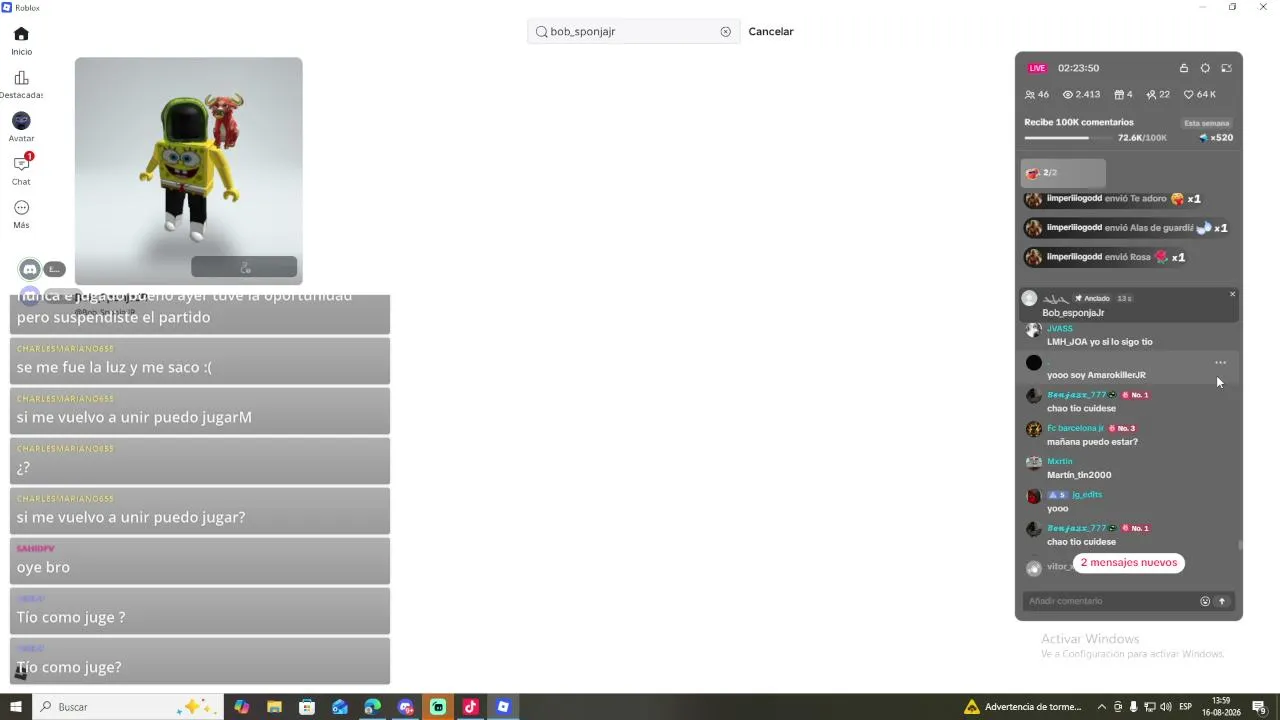Open the storm warning weather alert
Image resolution: width=1280 pixels, height=720 pixels.
click(1023, 707)
